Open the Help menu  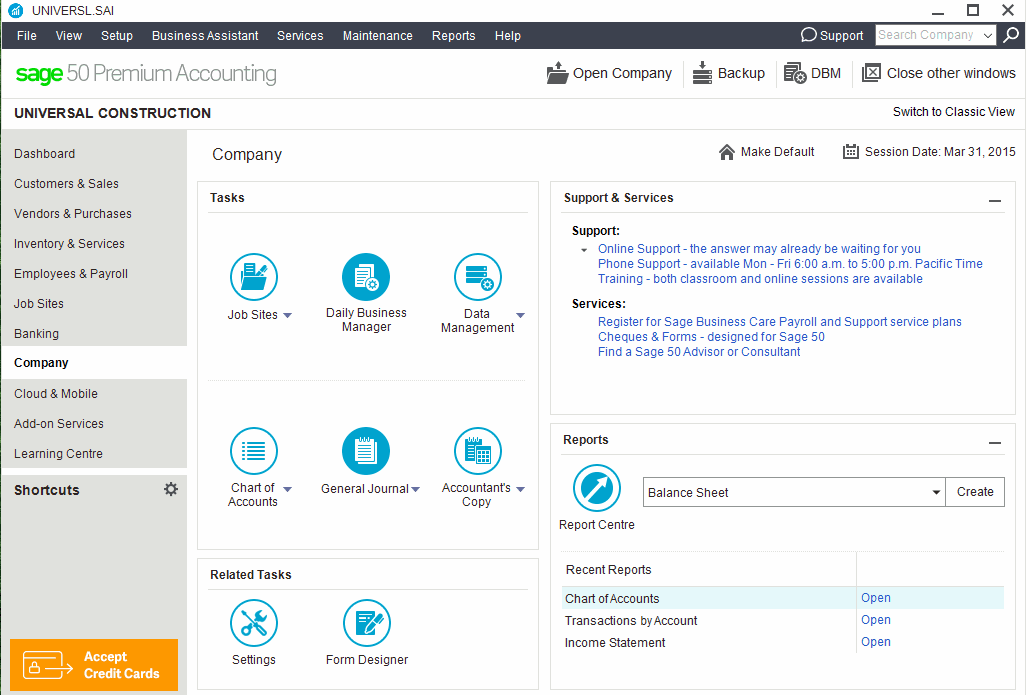(x=508, y=35)
